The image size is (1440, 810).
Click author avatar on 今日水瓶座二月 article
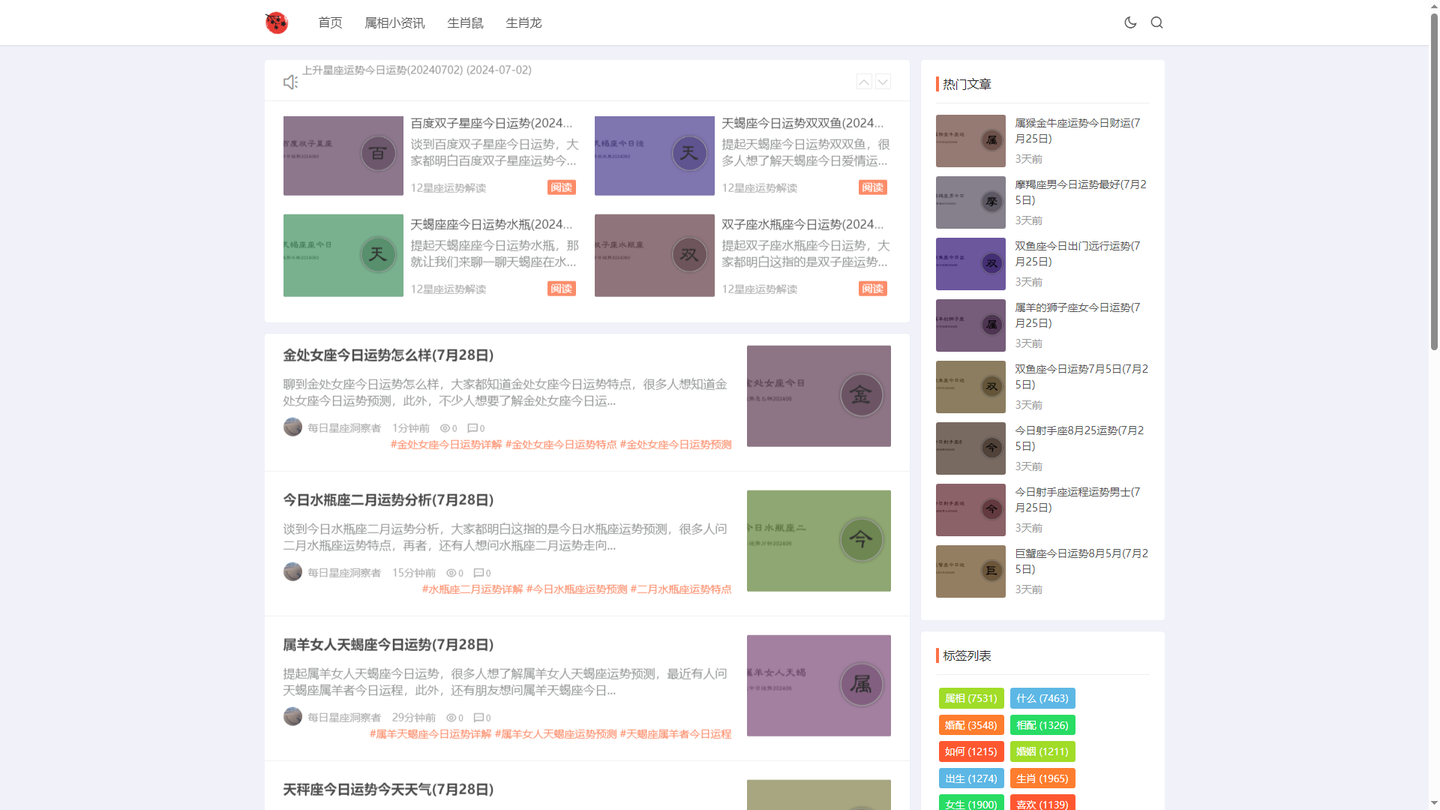pyautogui.click(x=293, y=572)
